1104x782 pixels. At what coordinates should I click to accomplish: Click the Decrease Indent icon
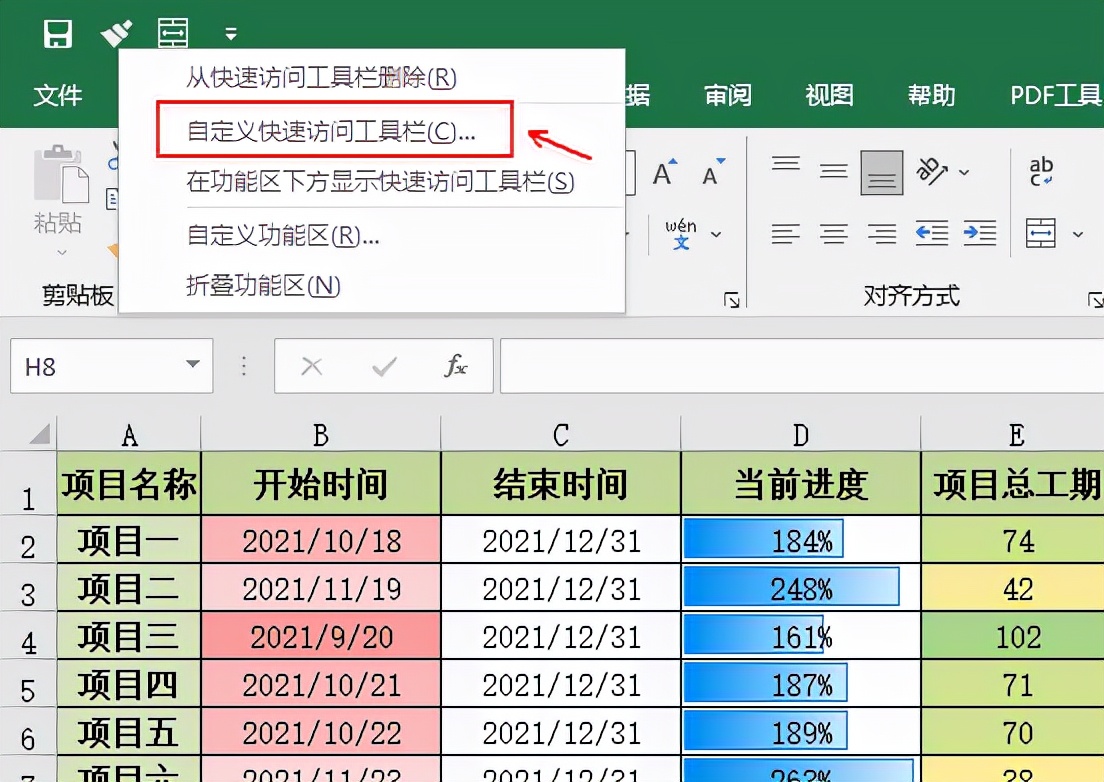[x=932, y=233]
